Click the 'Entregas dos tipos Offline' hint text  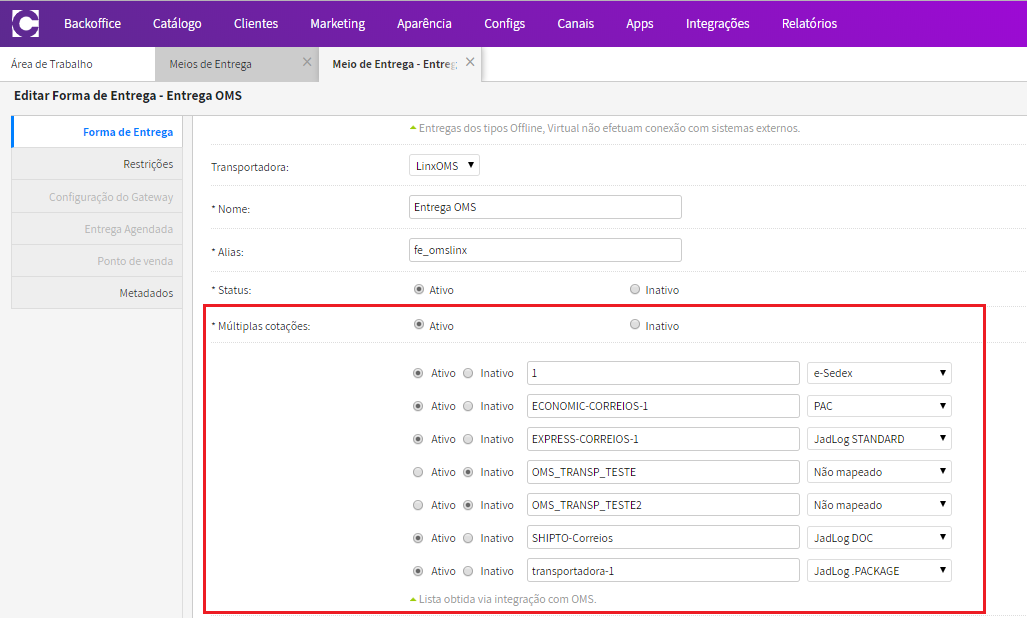(x=609, y=128)
